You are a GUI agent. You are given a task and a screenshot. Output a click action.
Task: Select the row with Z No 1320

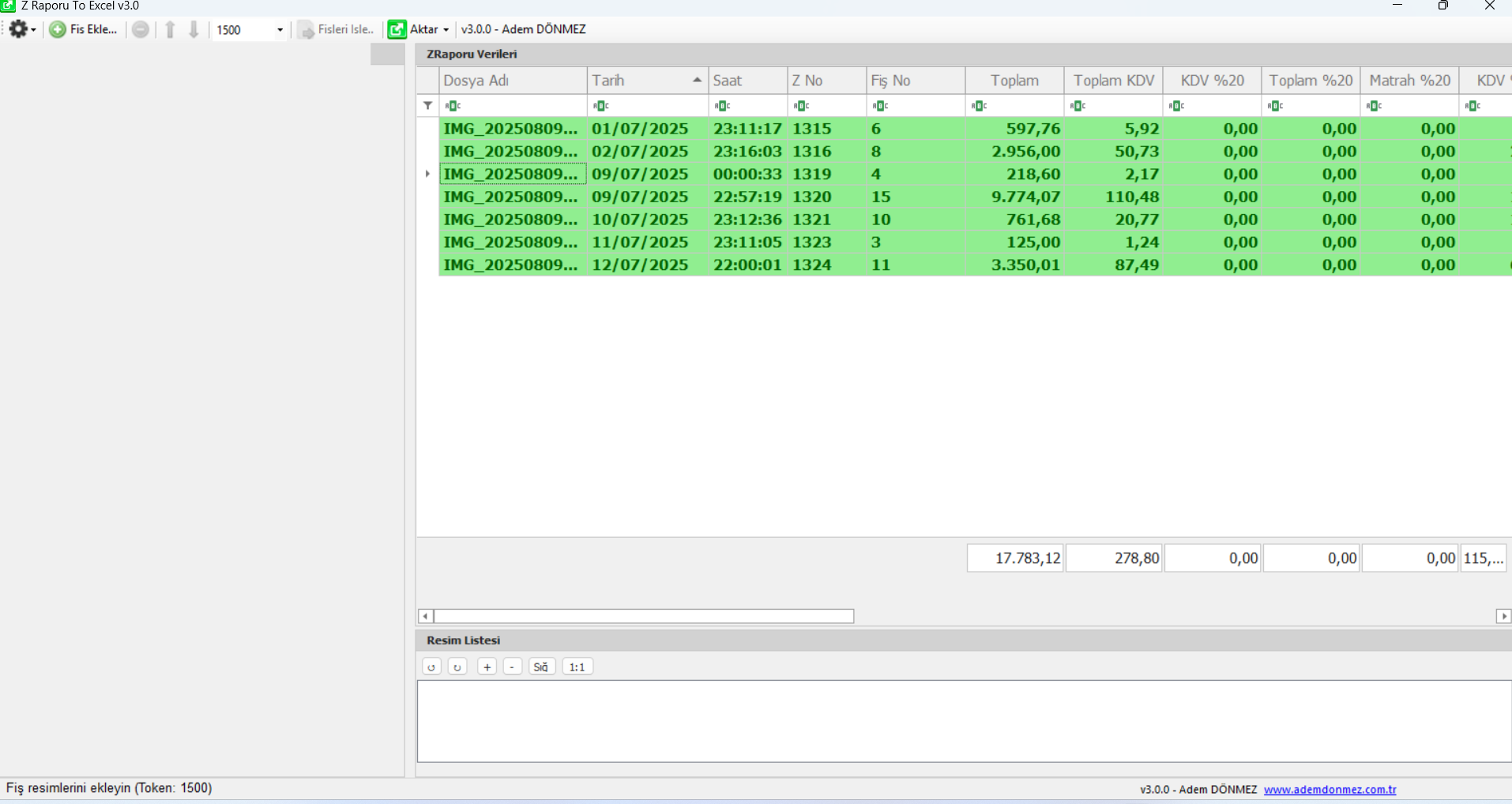tap(811, 197)
